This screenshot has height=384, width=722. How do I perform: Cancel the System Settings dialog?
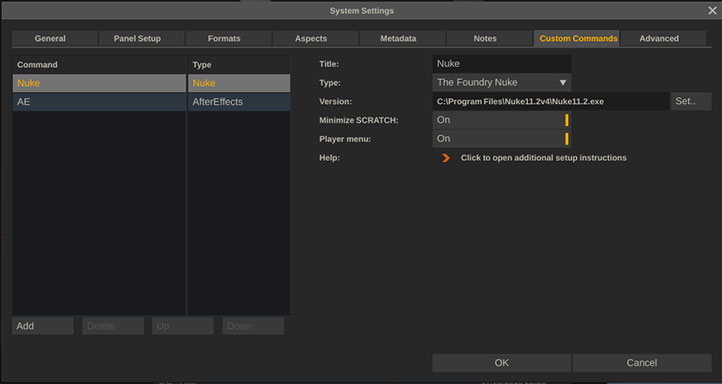642,363
